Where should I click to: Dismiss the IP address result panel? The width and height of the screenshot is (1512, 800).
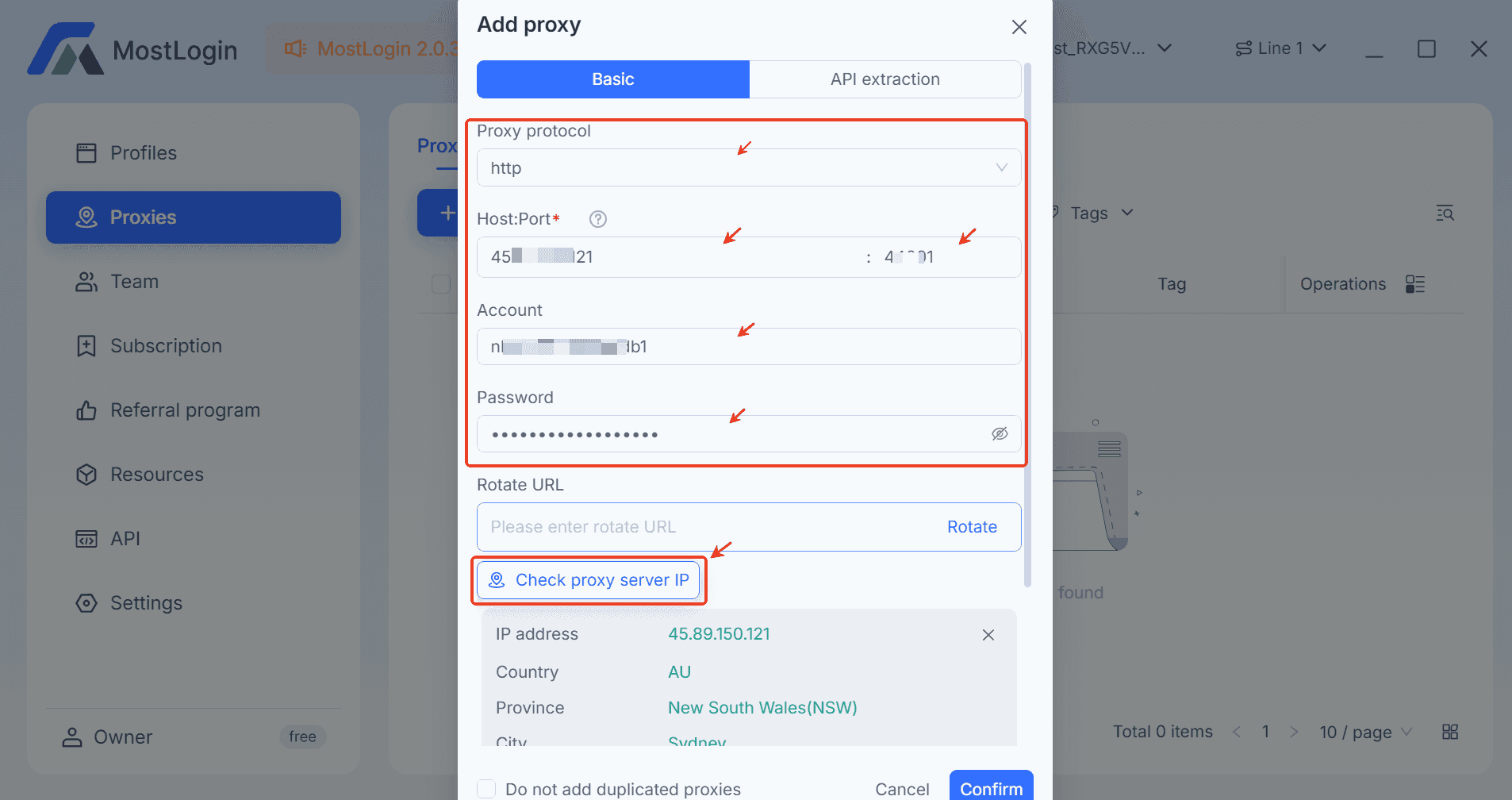(x=988, y=635)
